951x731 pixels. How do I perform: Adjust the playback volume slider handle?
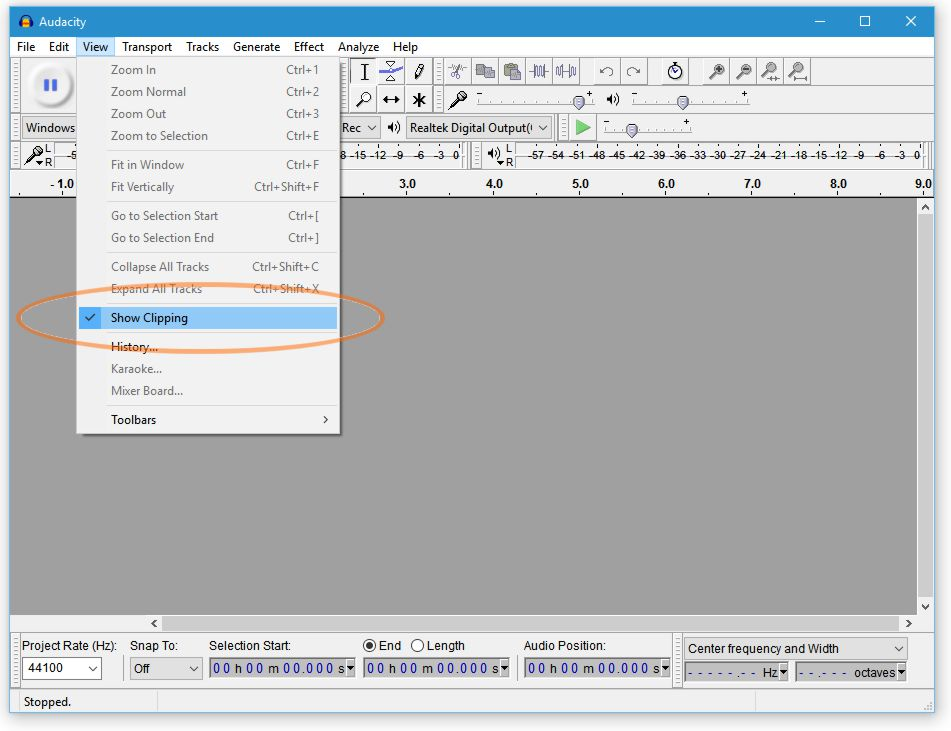(x=683, y=102)
